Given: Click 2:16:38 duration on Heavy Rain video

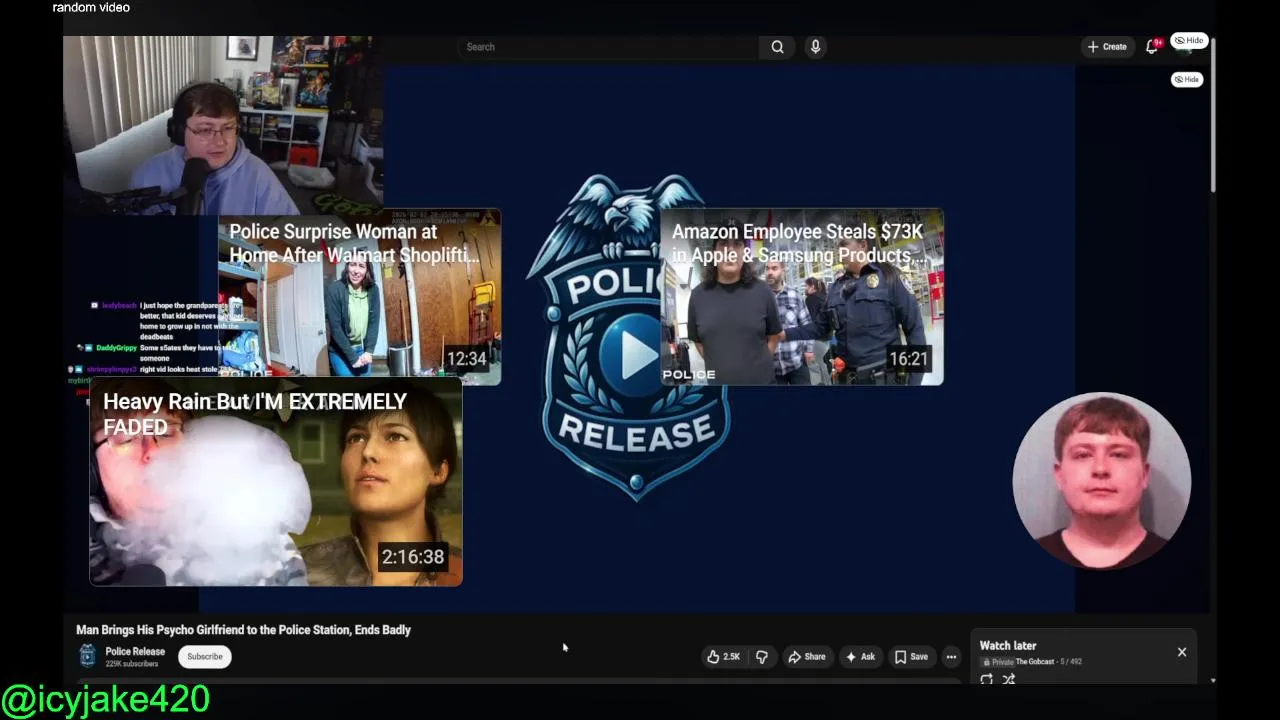Looking at the screenshot, I should coord(412,557).
